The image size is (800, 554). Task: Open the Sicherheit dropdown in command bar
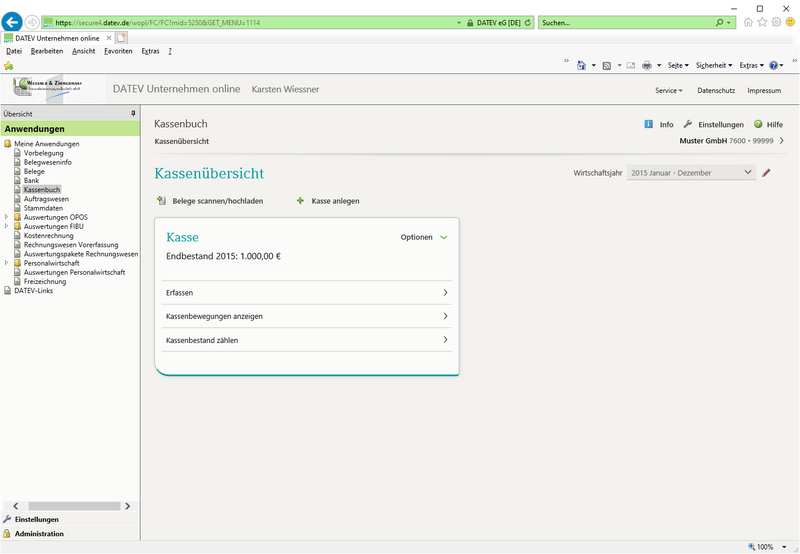pyautogui.click(x=714, y=65)
